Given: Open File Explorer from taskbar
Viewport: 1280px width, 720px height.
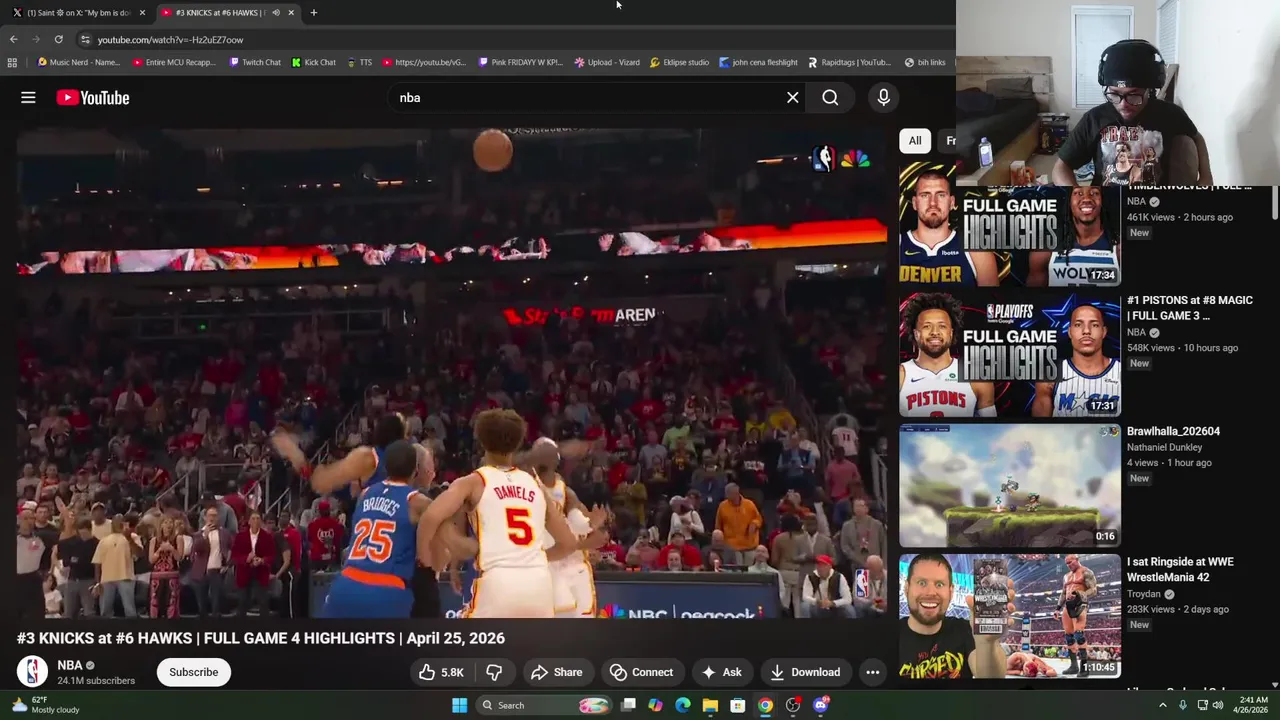Looking at the screenshot, I should (710, 705).
